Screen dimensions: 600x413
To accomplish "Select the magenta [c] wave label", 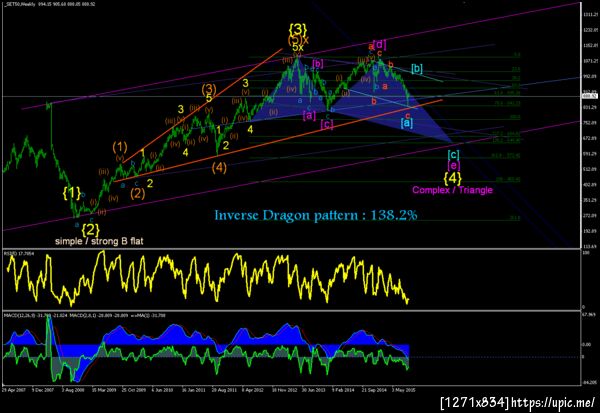I will point(327,124).
